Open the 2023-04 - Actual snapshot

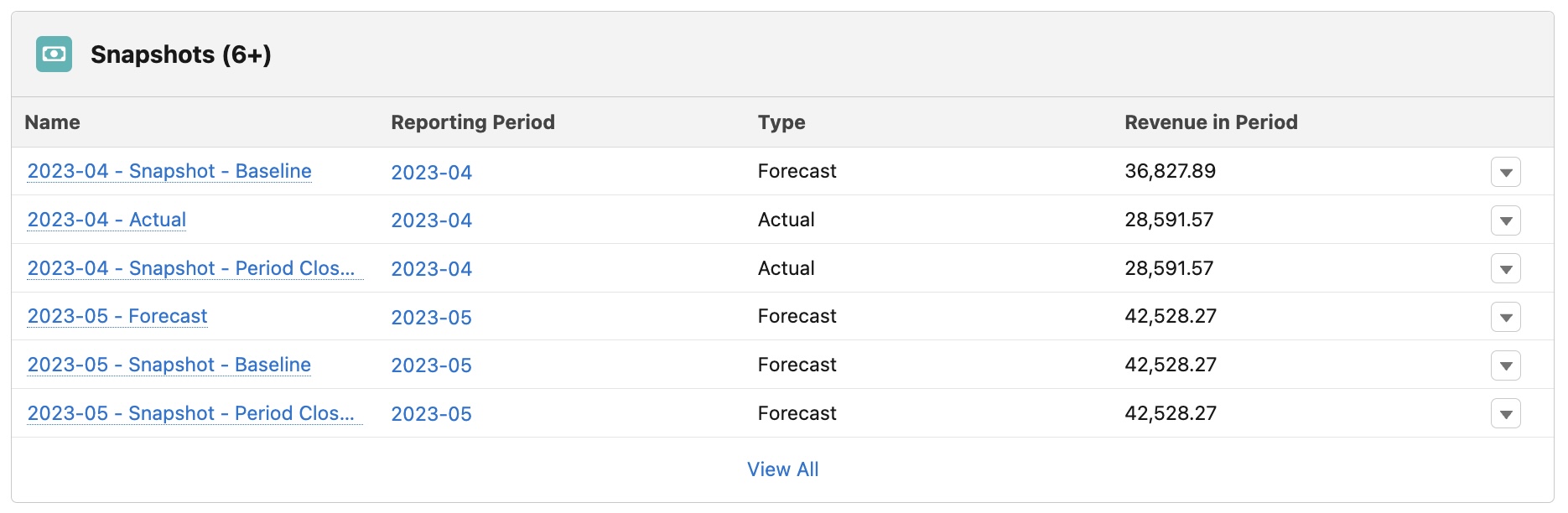[106, 220]
